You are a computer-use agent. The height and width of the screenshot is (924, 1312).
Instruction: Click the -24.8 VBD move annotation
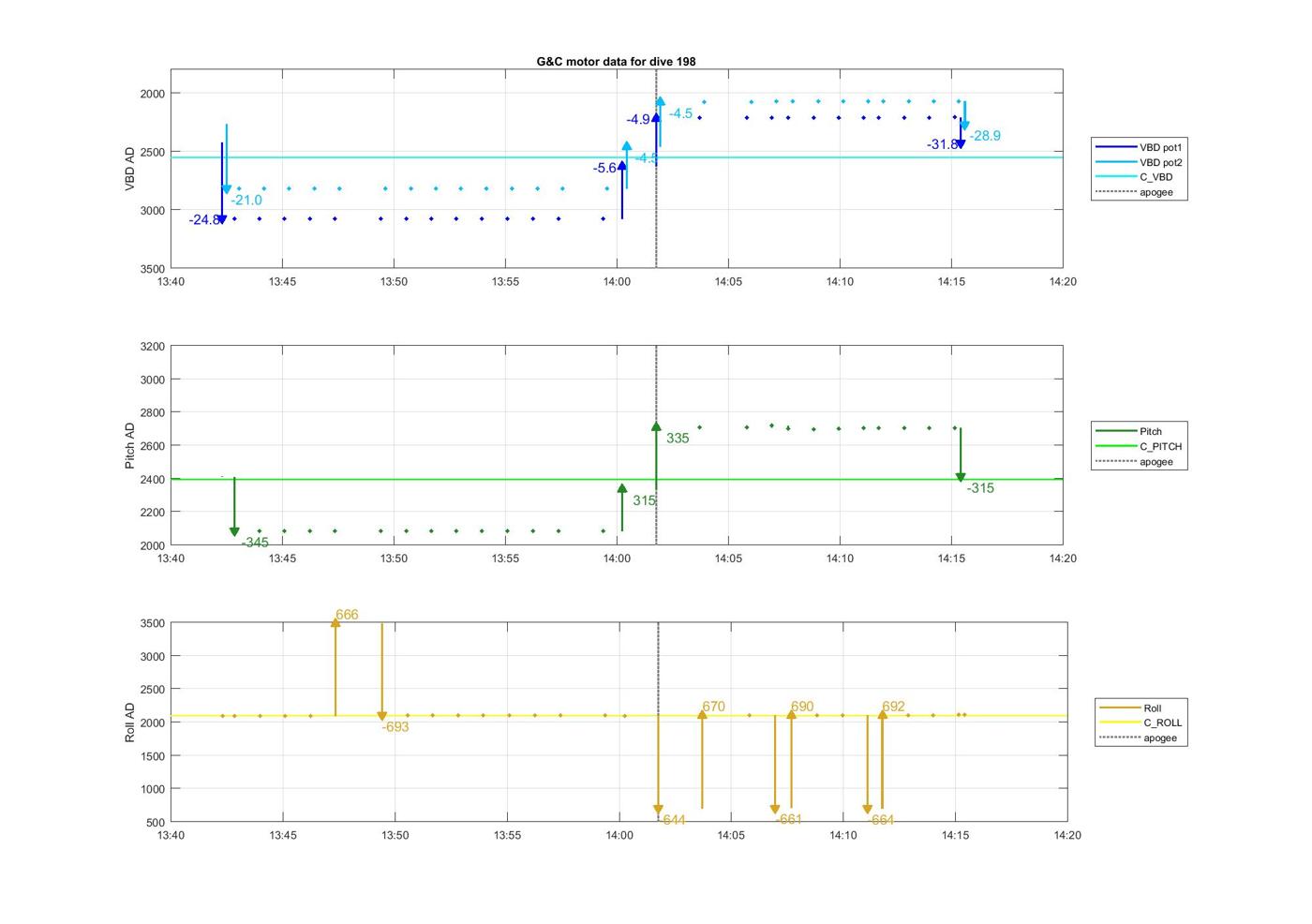coord(203,220)
